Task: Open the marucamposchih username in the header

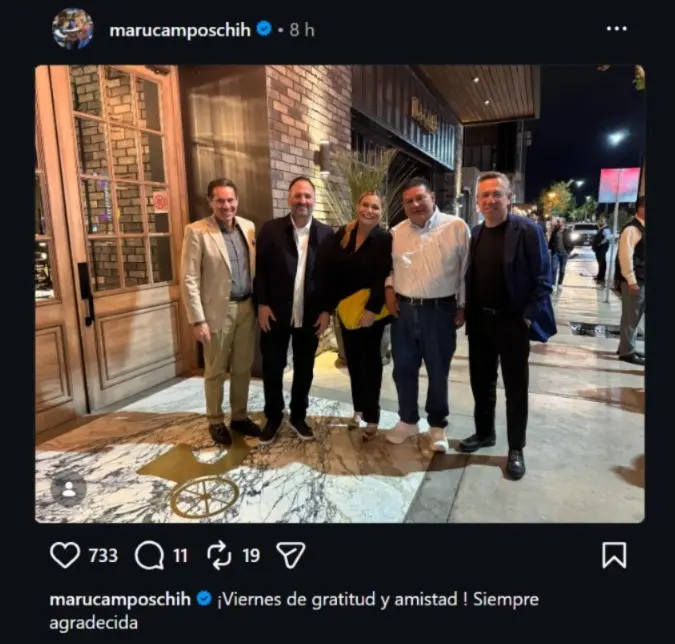Action: tap(180, 30)
